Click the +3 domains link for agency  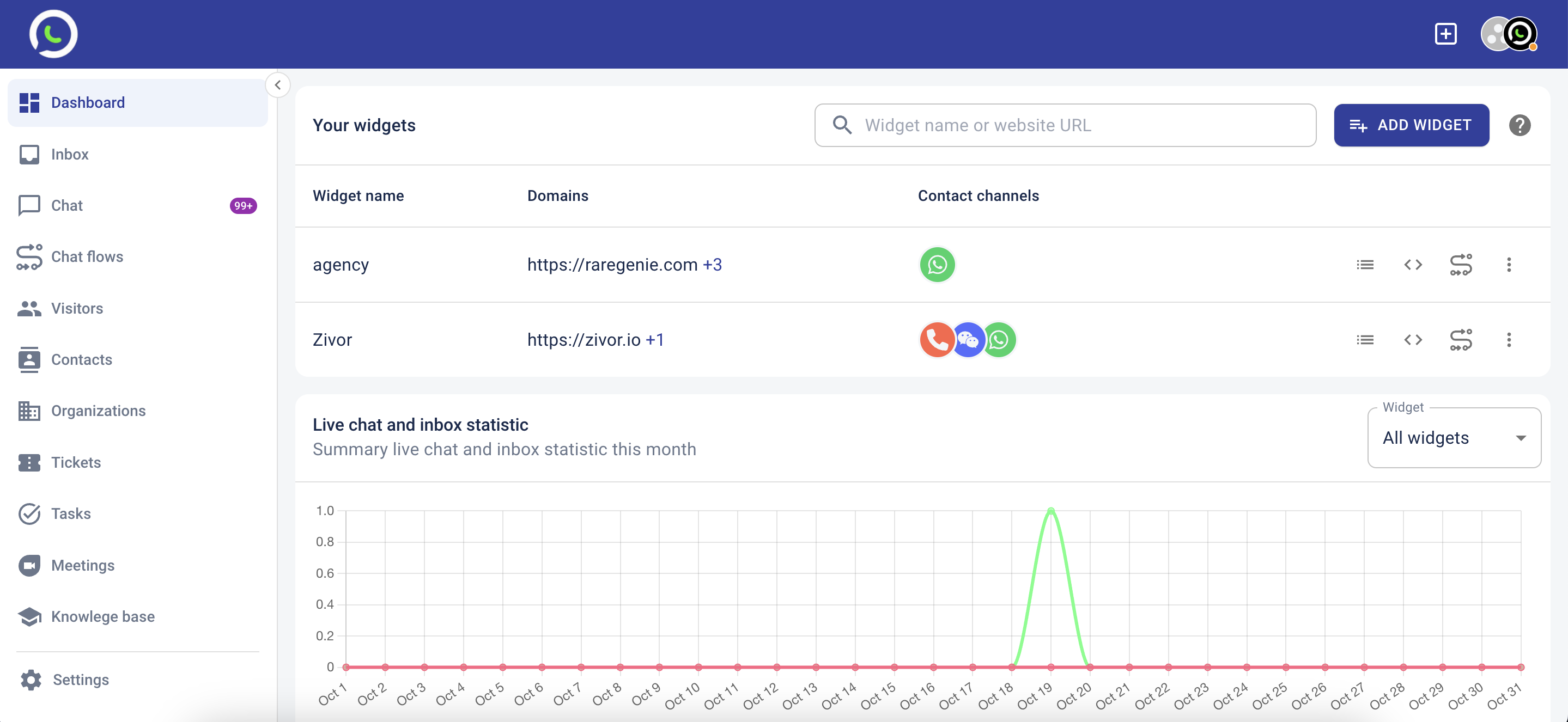(712, 265)
